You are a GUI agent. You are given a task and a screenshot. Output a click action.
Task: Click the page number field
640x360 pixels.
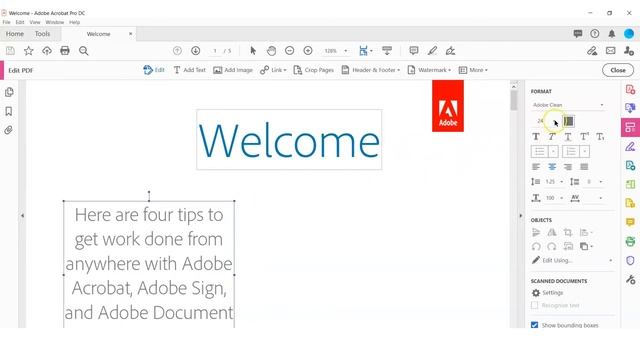(x=215, y=51)
